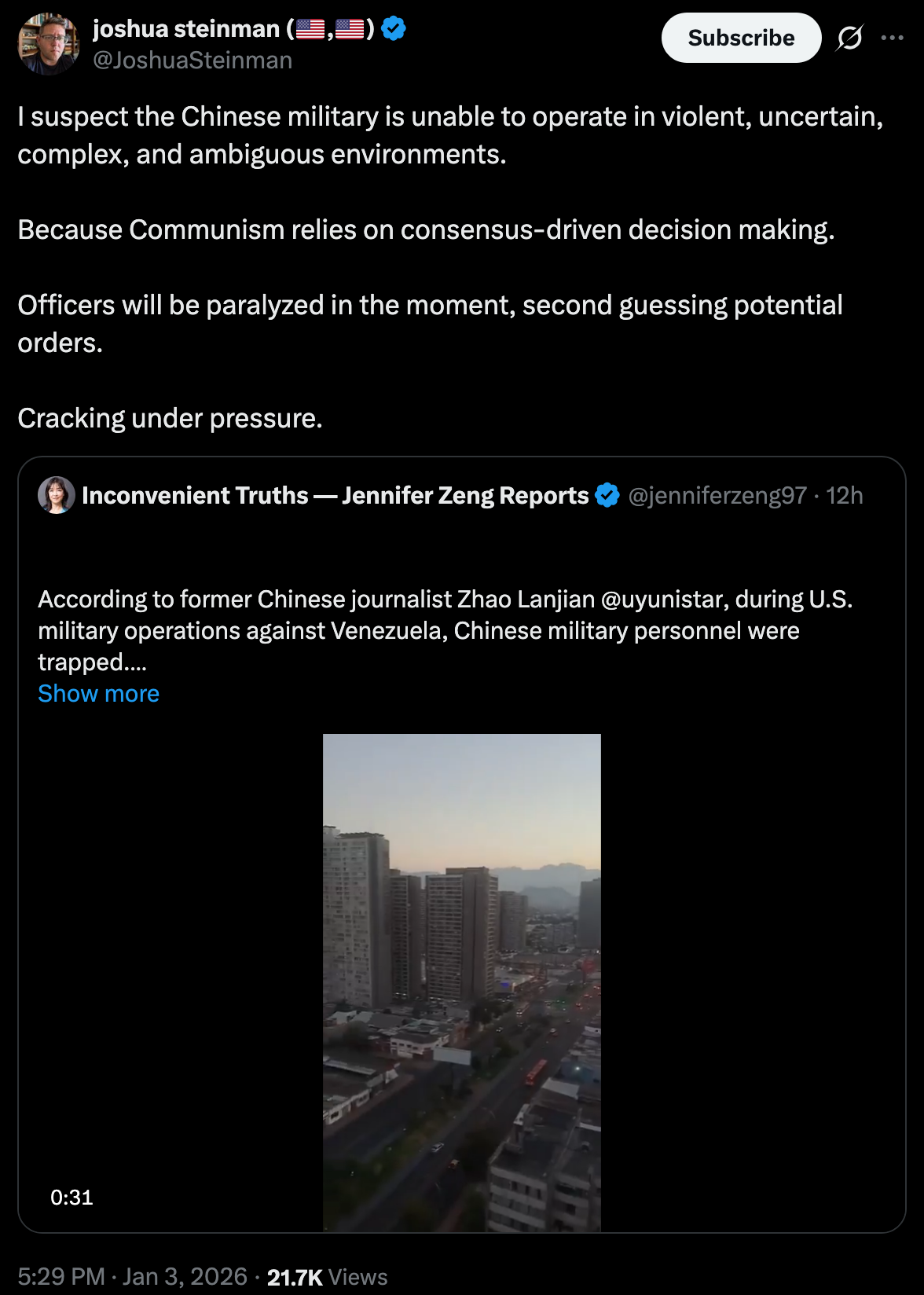Open Joshua Steinman's profile avatar
The image size is (924, 1295).
tap(49, 44)
